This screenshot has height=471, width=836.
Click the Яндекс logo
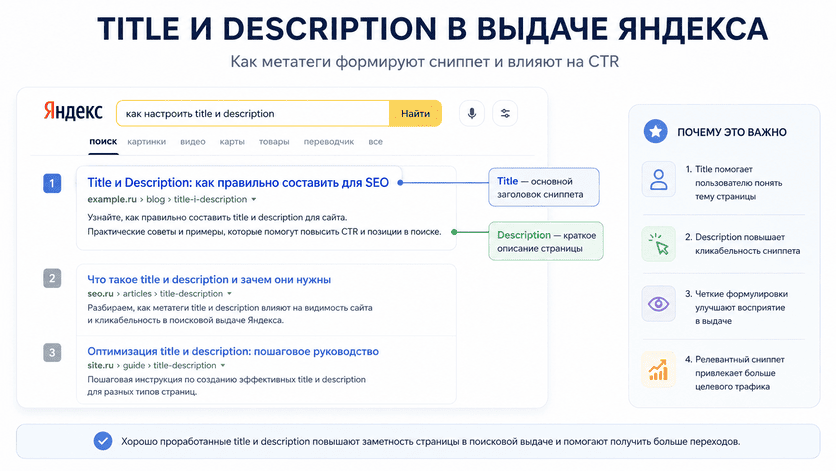point(73,111)
